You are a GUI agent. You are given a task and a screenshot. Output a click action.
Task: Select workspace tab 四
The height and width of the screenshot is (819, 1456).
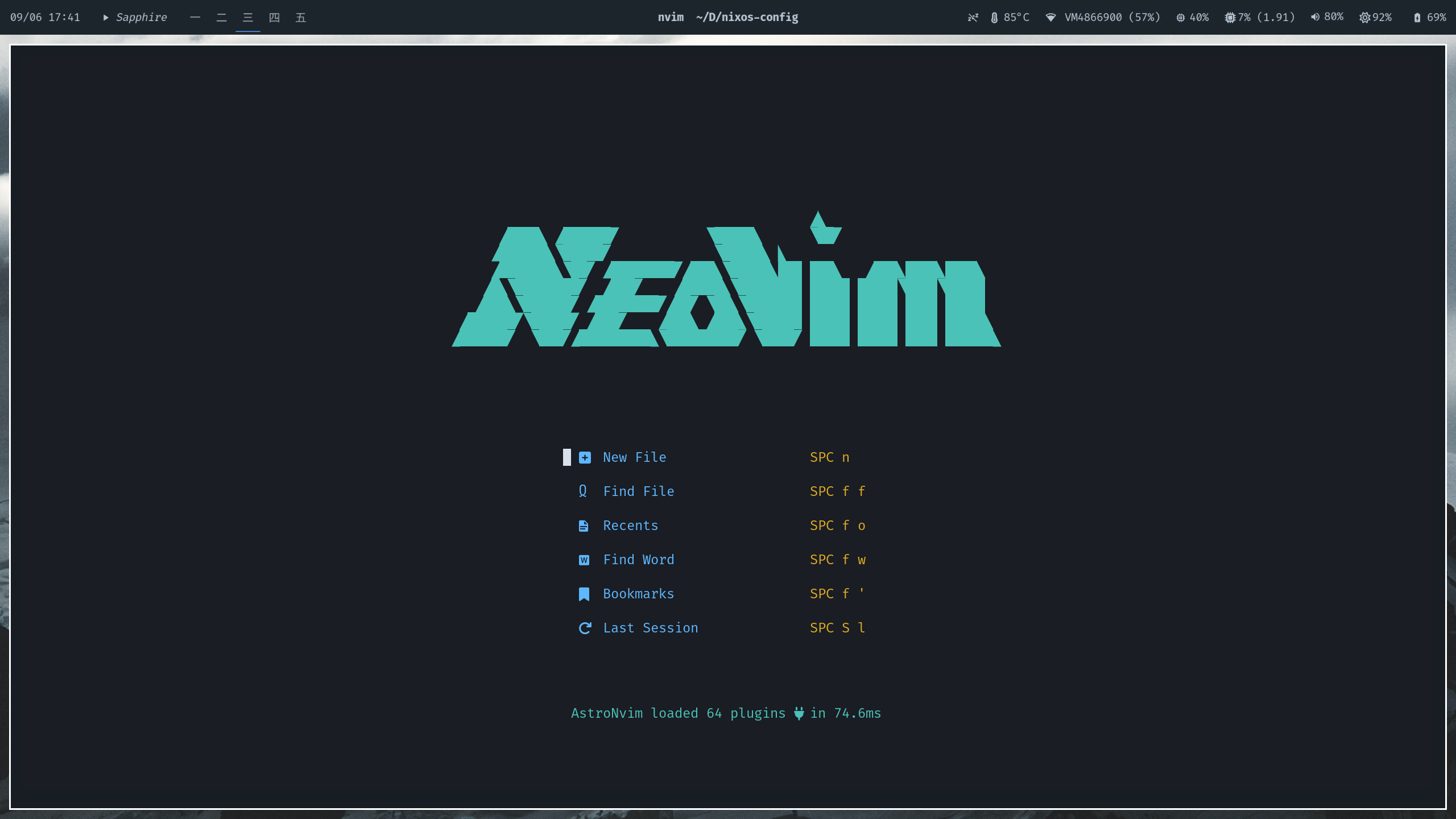coord(274,17)
